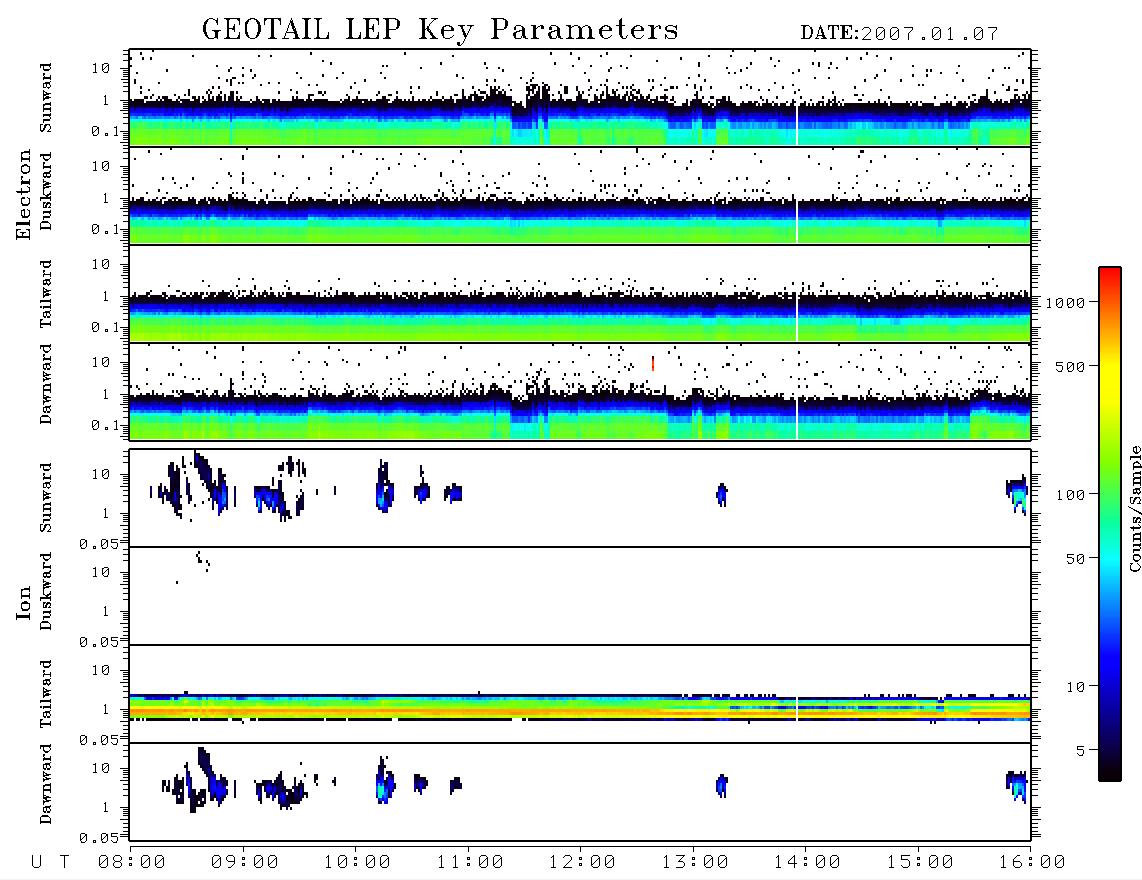
Task: Click the 'GEOTAIL LEP Key Parameters' title
Action: (440, 30)
